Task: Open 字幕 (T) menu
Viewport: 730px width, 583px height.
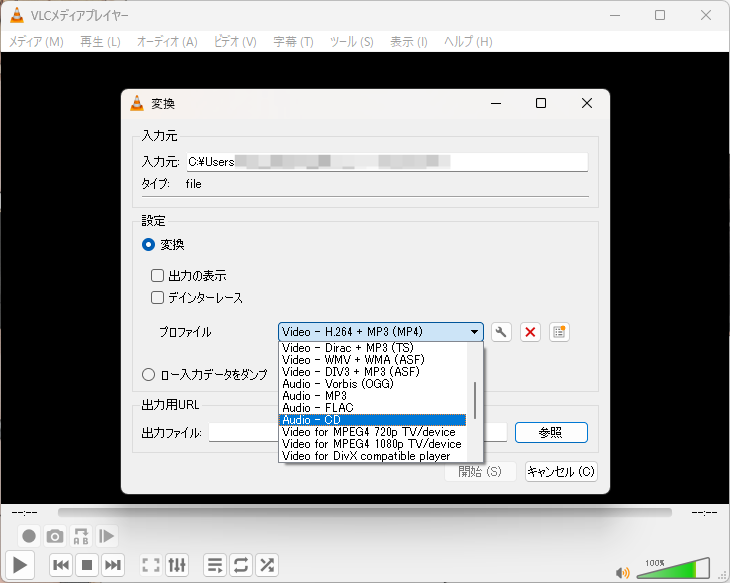Action: coord(293,42)
